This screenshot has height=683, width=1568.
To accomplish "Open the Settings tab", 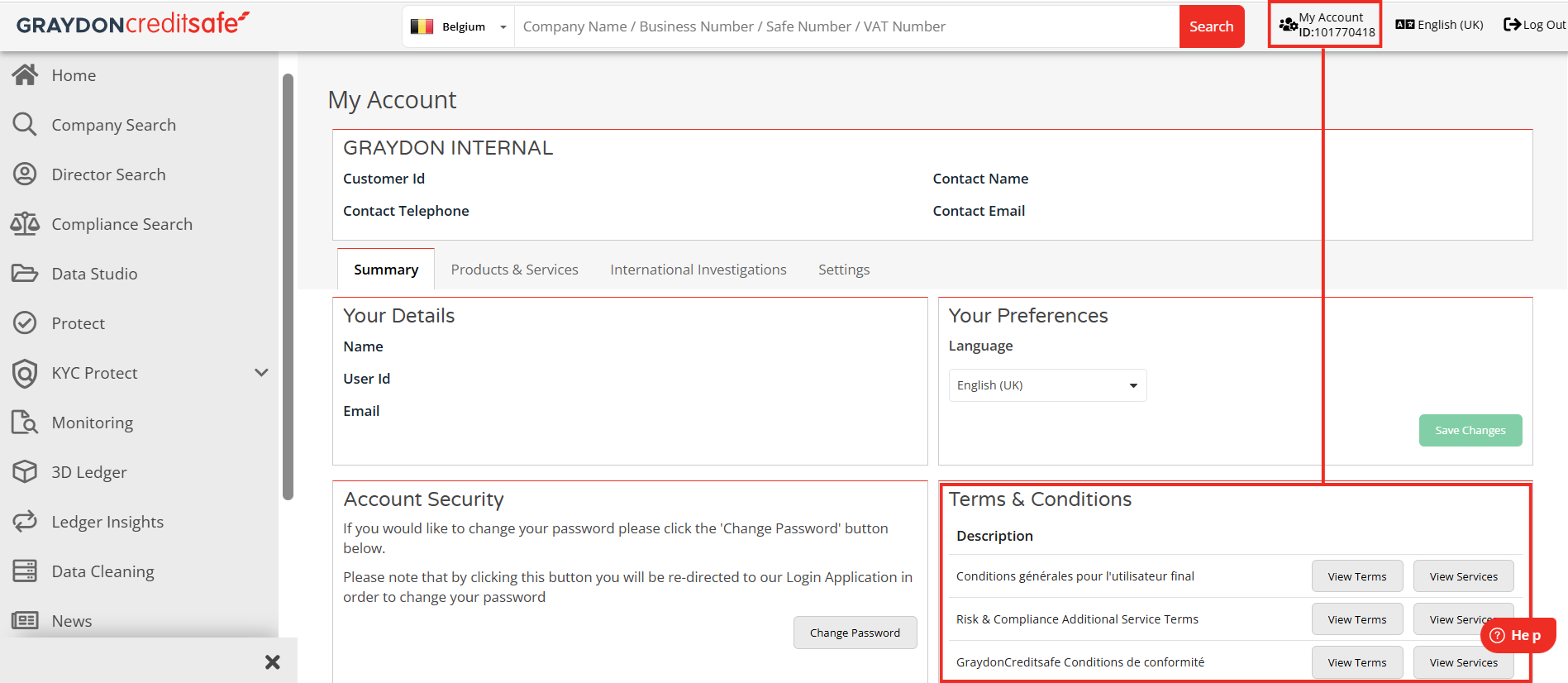I will (x=844, y=270).
